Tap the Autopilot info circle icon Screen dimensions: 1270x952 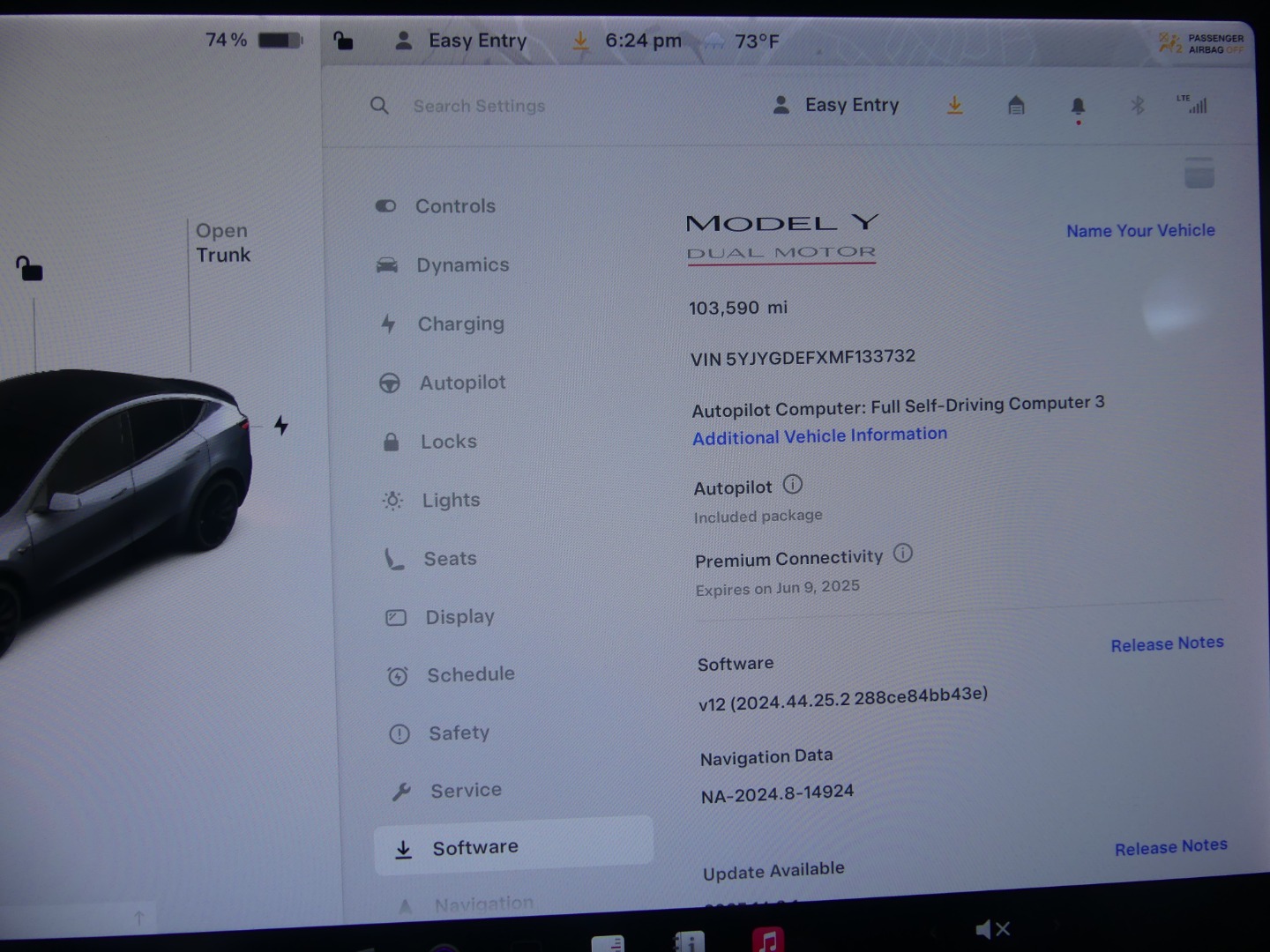click(x=793, y=484)
